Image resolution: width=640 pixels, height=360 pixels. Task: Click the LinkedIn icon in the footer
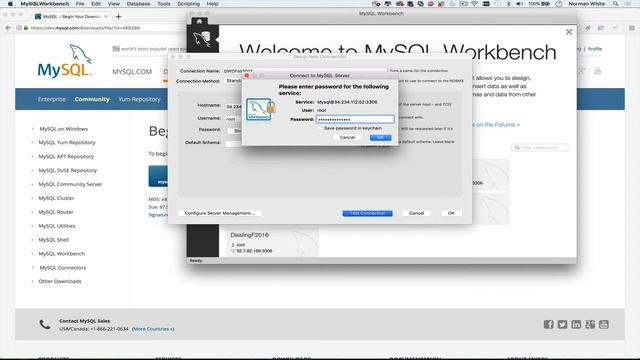coord(576,324)
